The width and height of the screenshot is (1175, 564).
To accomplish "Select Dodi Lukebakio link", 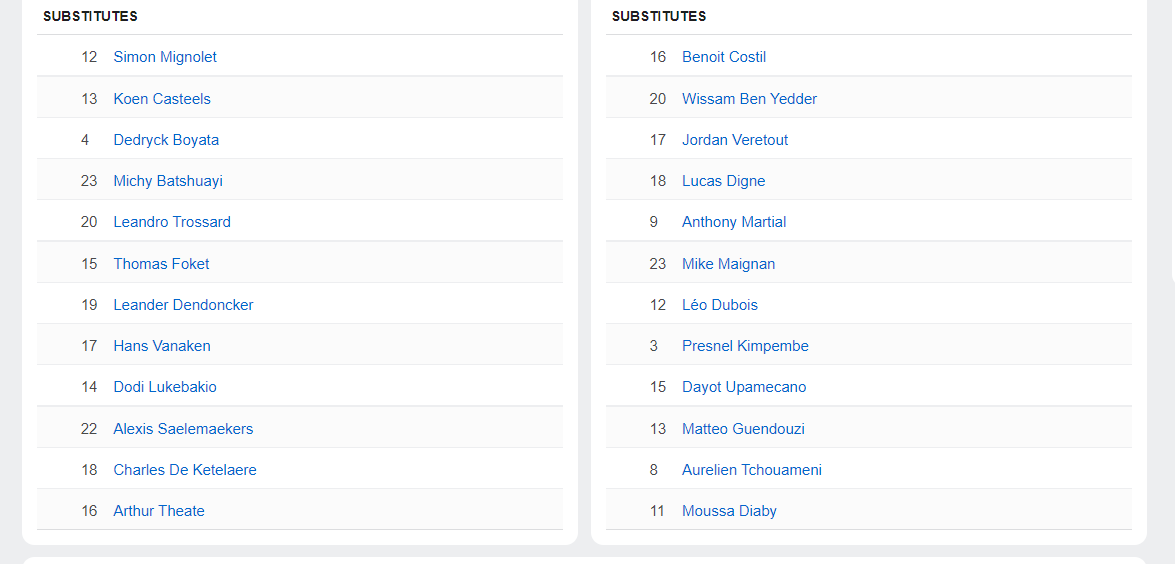I will pos(165,387).
